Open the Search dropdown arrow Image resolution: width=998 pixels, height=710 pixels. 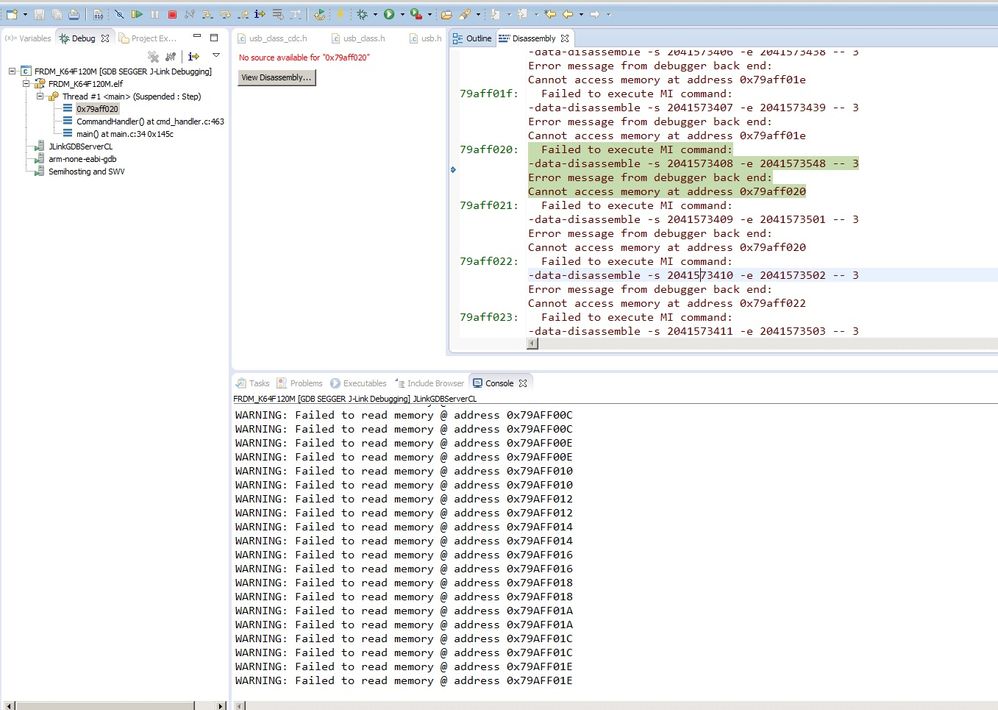click(x=478, y=14)
